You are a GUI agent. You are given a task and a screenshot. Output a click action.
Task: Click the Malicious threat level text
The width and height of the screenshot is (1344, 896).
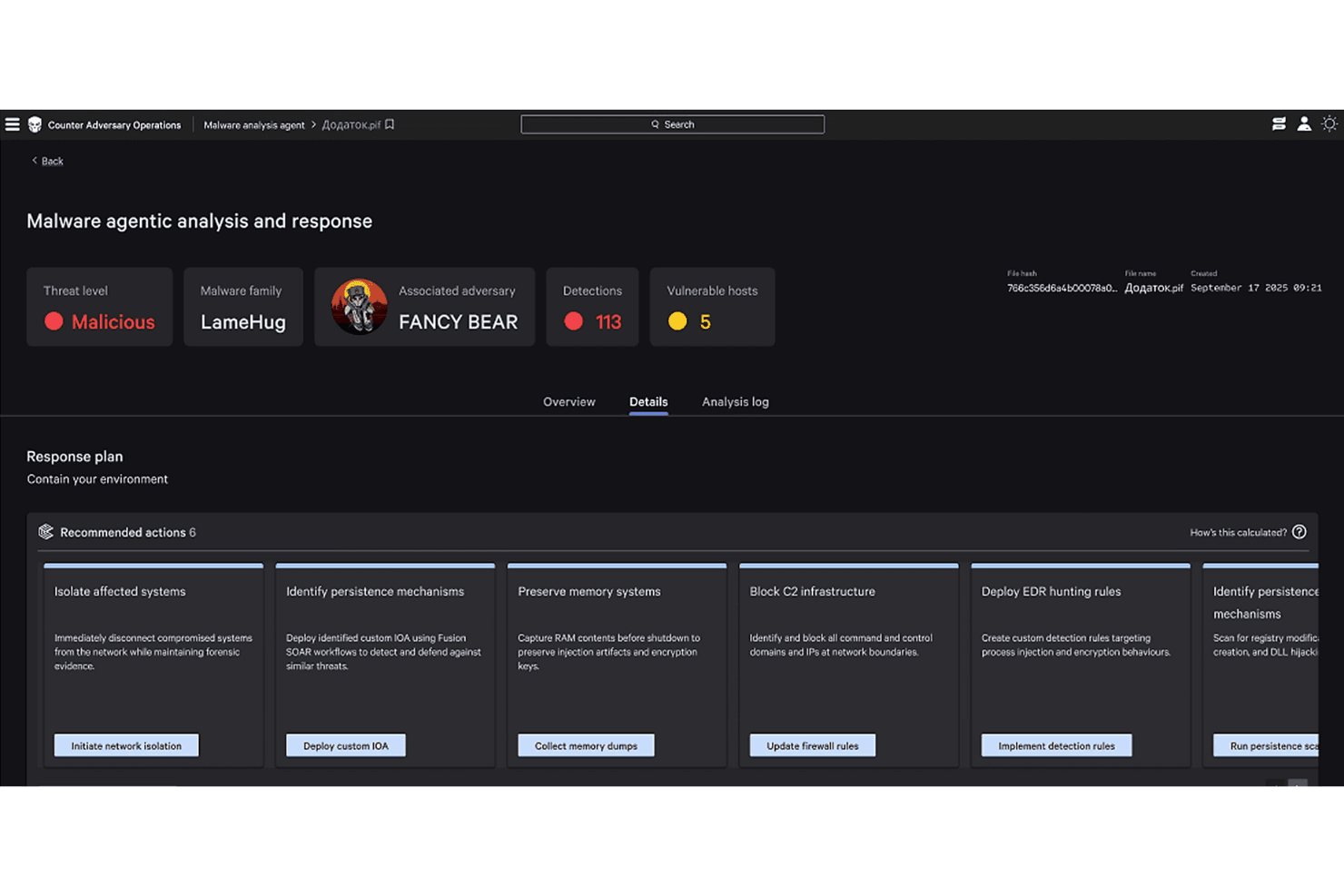(x=114, y=322)
